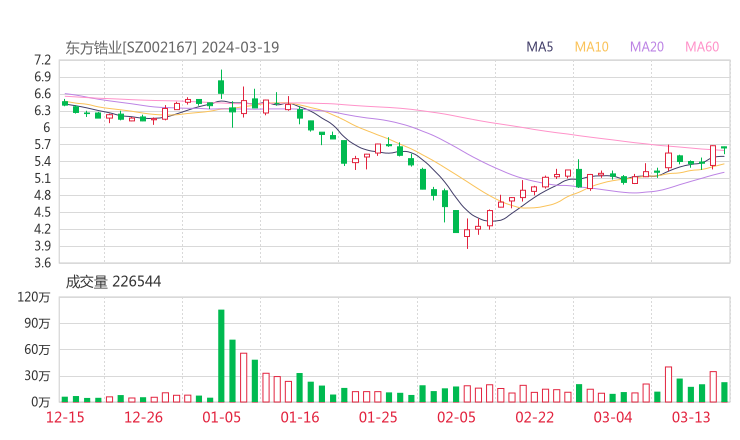
Task: Click the 60万 volume axis label
Action: pyautogui.click(x=37, y=350)
